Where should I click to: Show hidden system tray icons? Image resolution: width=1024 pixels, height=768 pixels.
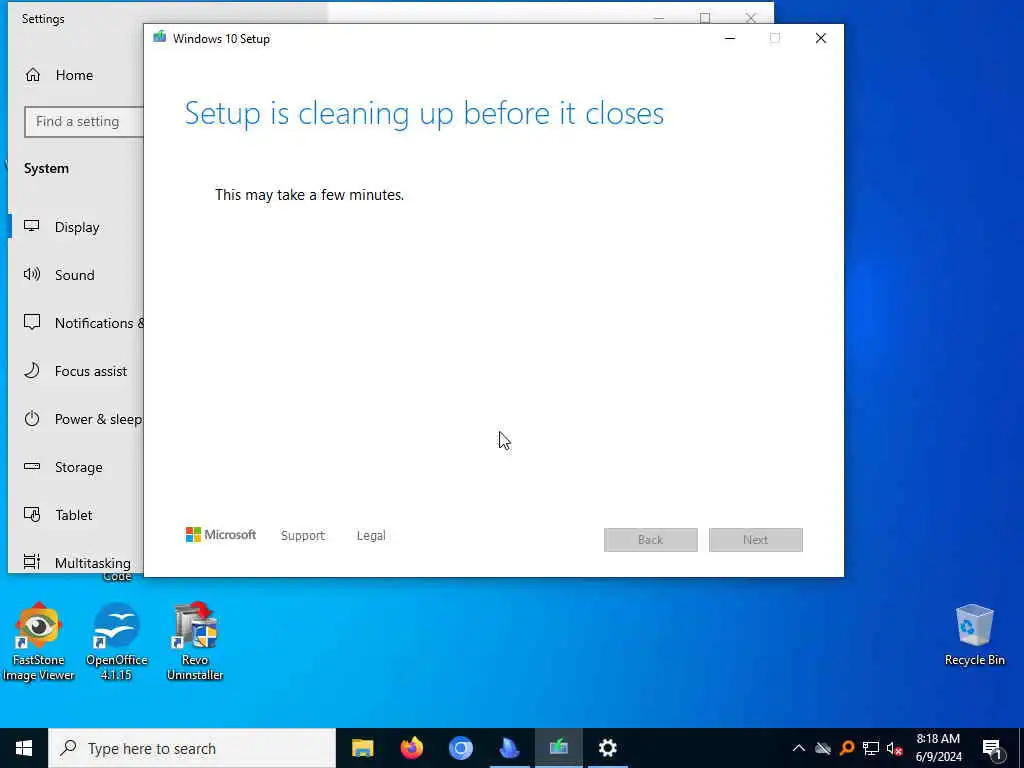pyautogui.click(x=799, y=748)
